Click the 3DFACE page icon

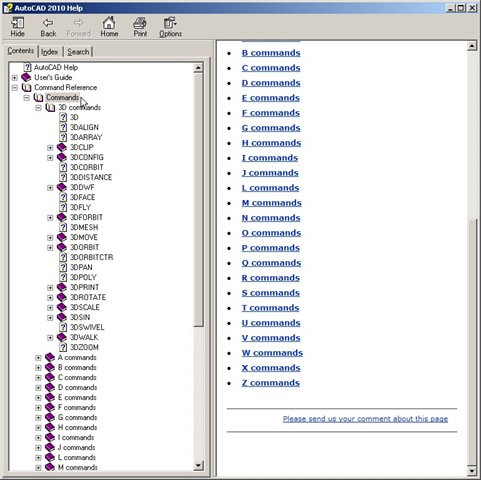click(x=63, y=197)
